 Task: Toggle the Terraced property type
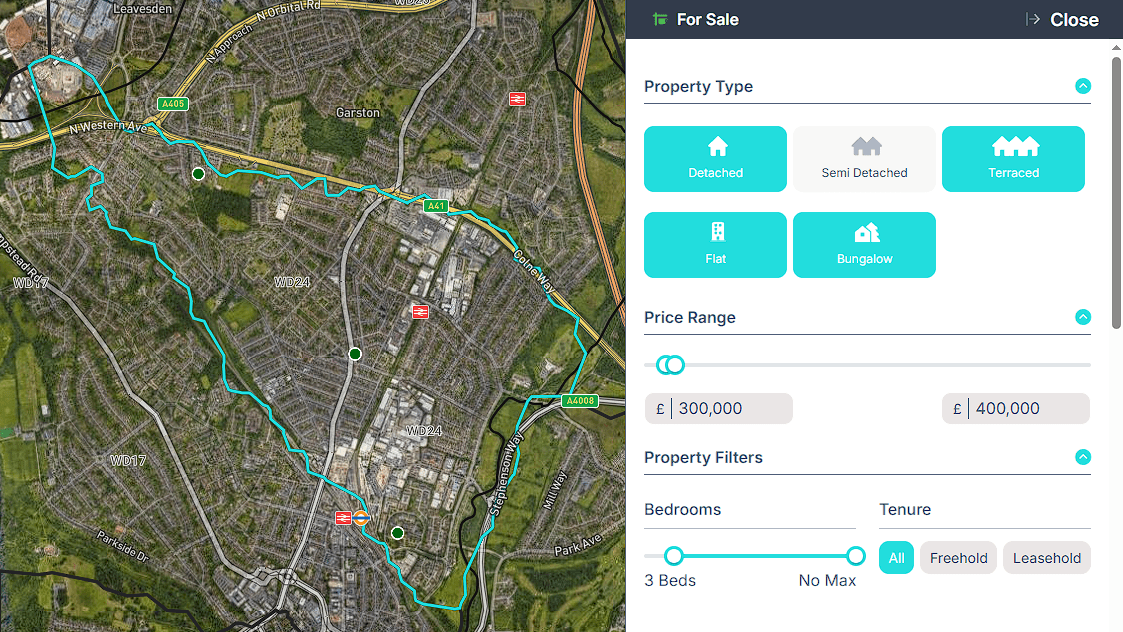pyautogui.click(x=1013, y=159)
